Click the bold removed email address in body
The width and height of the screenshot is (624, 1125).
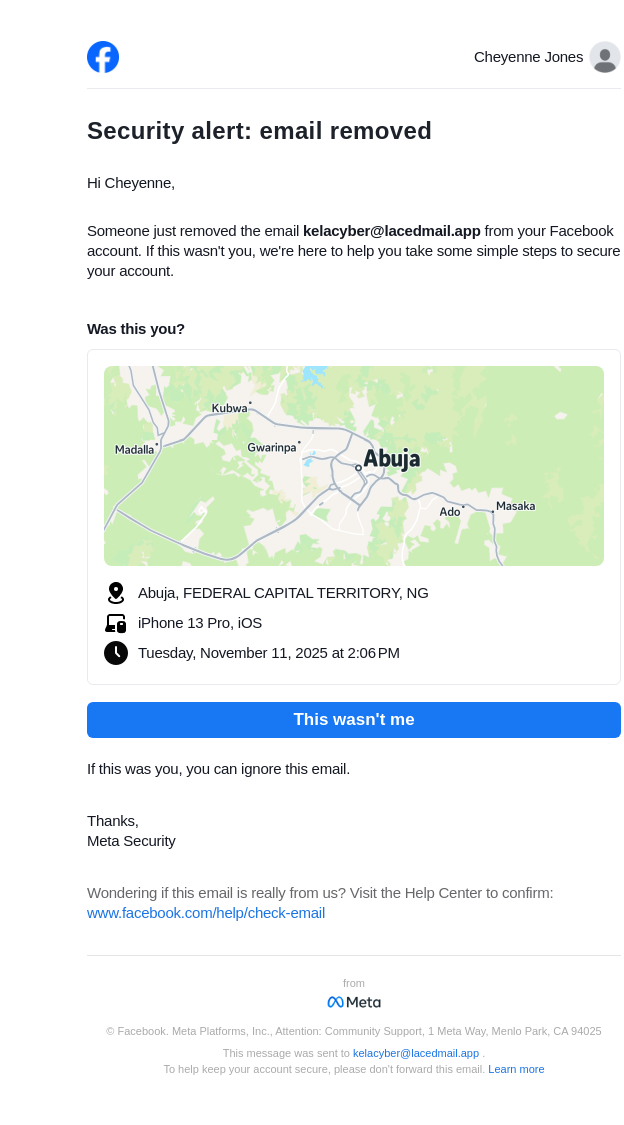tap(392, 231)
